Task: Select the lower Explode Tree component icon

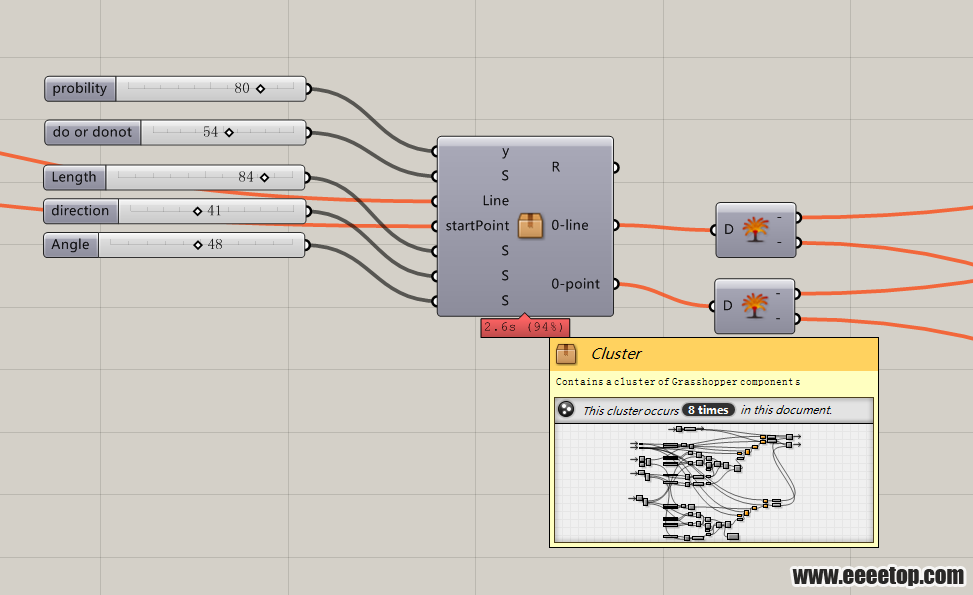Action: (x=755, y=306)
